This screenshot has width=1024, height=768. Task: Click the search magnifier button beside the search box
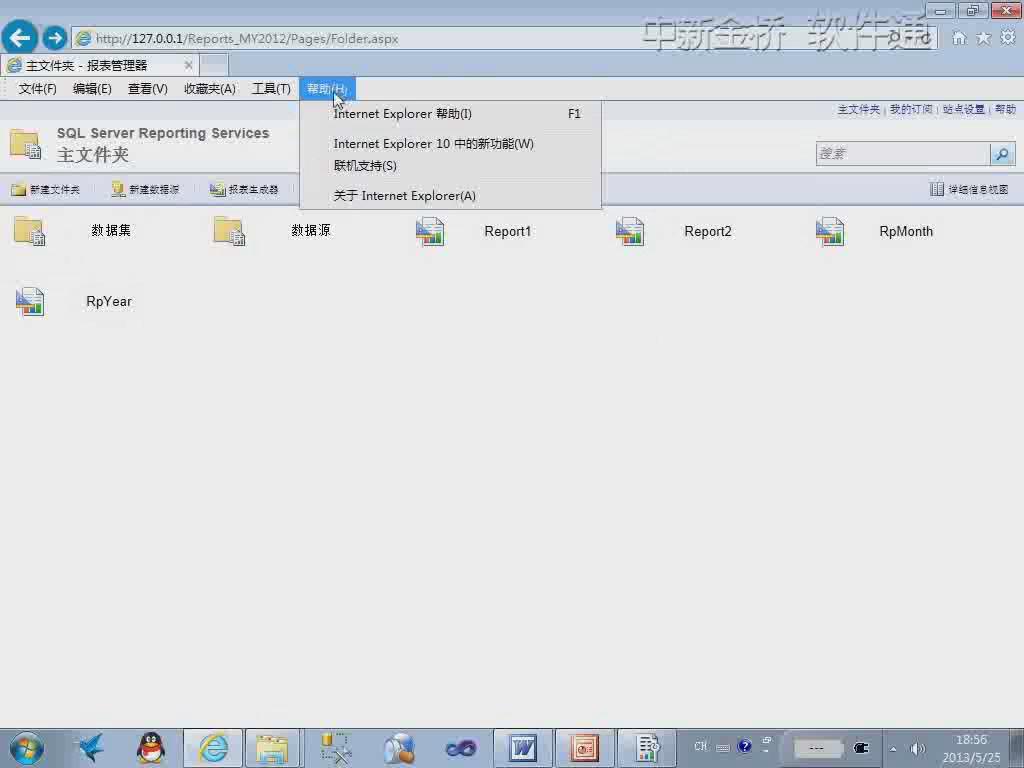coord(1002,154)
